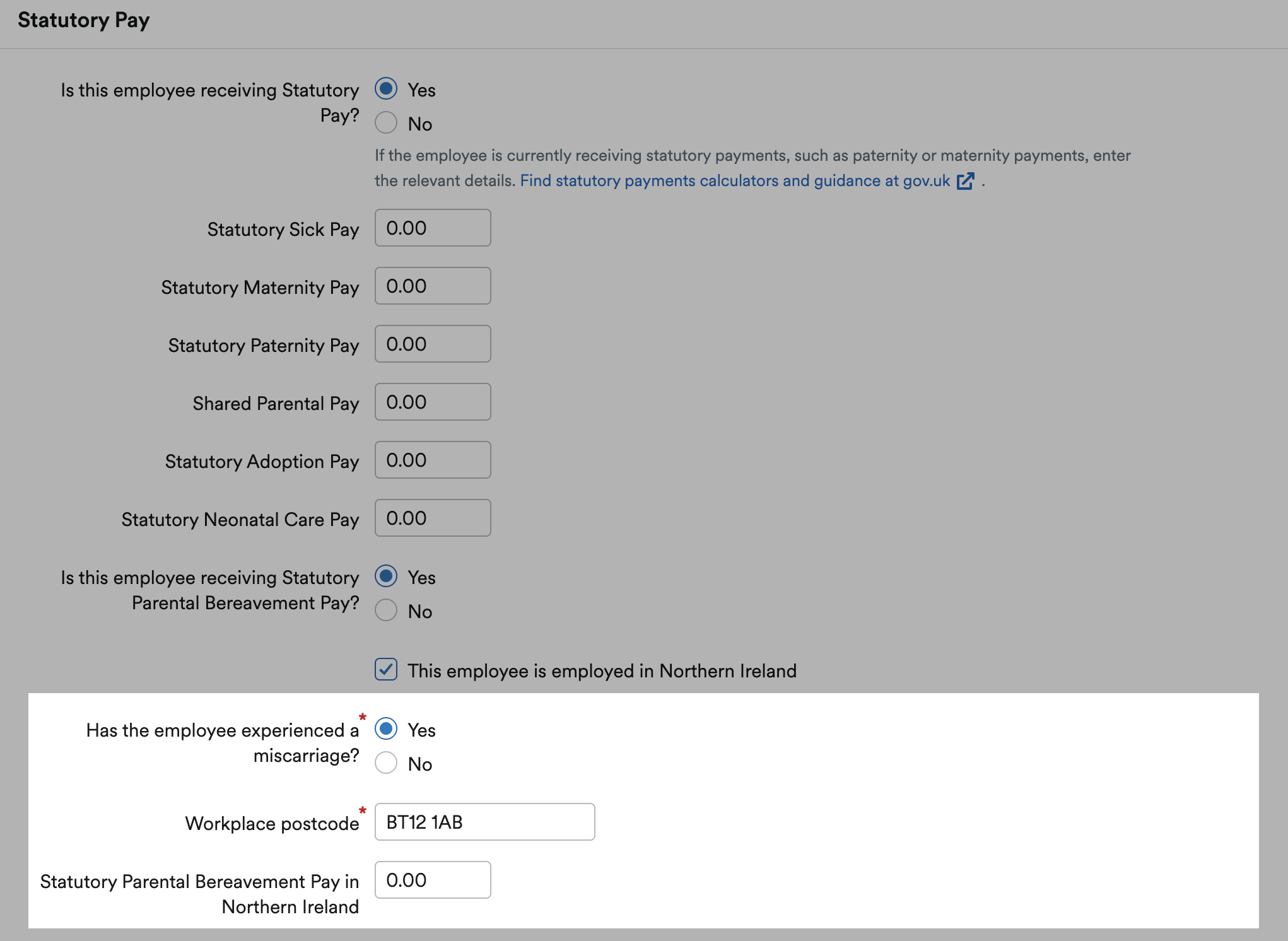Select Yes for receiving Statutory Pay
The image size is (1288, 941).
(386, 89)
